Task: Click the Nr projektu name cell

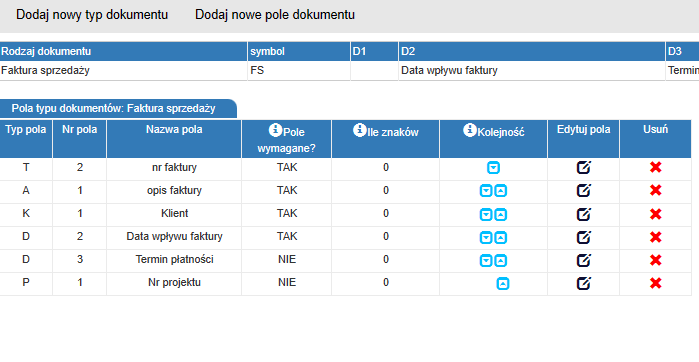Action: tap(174, 283)
